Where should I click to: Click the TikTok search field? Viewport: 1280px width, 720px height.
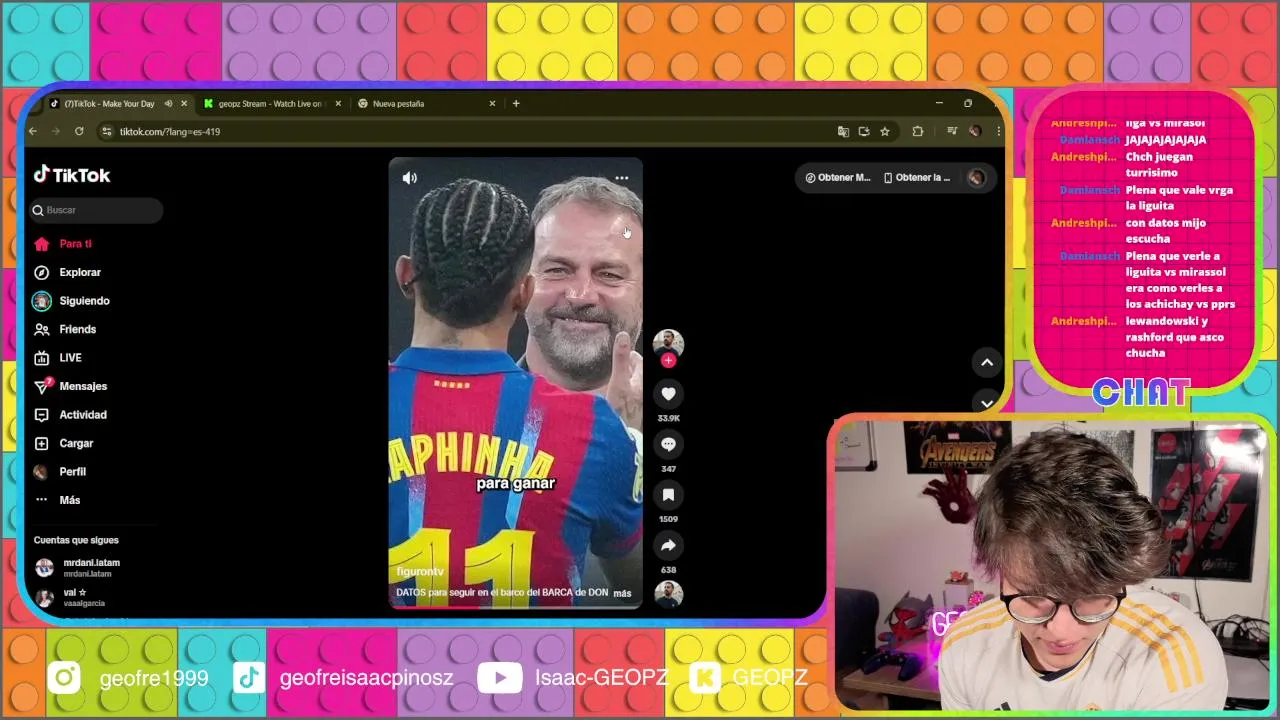tap(96, 210)
